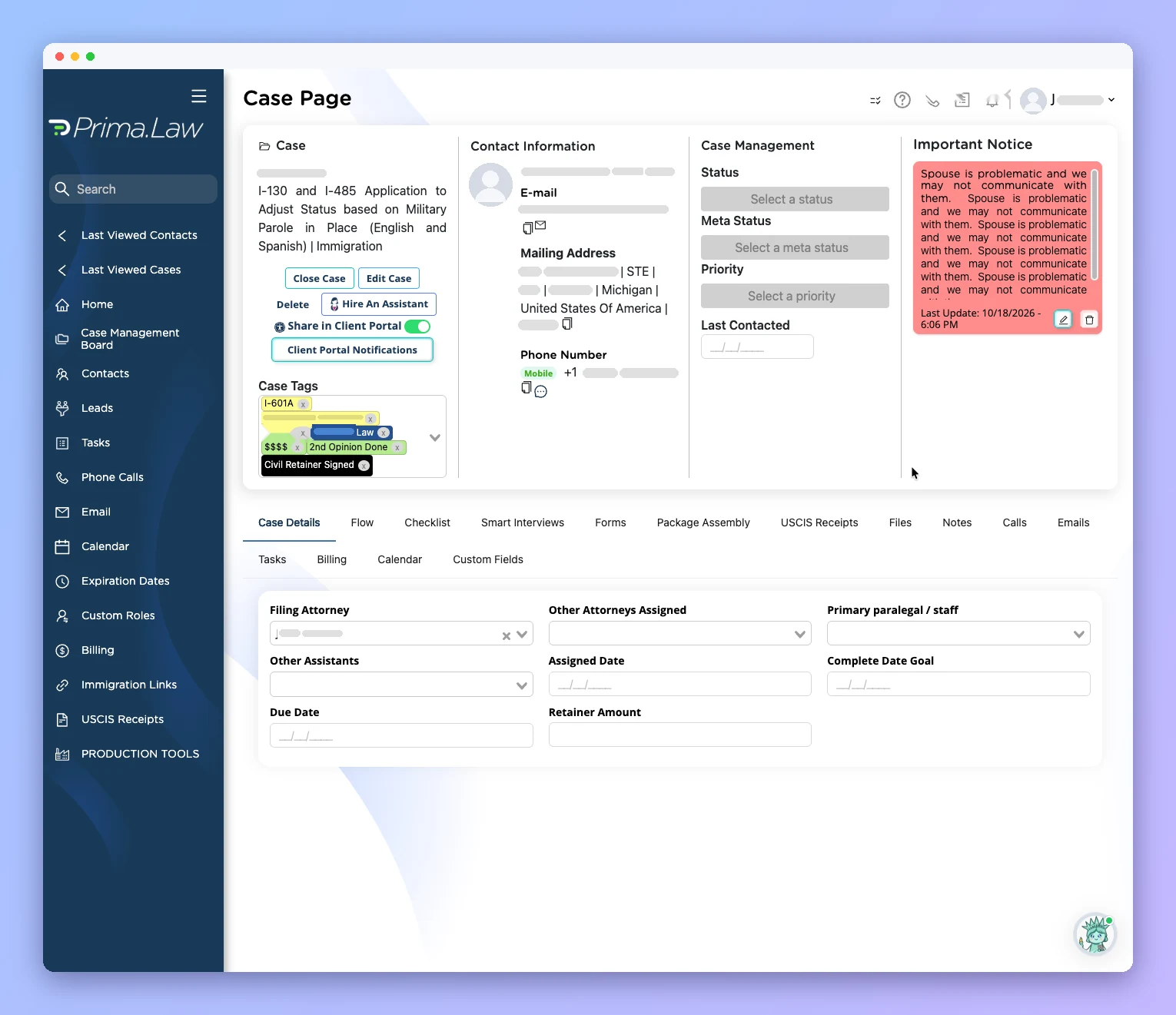The image size is (1176, 1015).
Task: Remove the Civil Retainer Signed tag
Action: tap(364, 466)
